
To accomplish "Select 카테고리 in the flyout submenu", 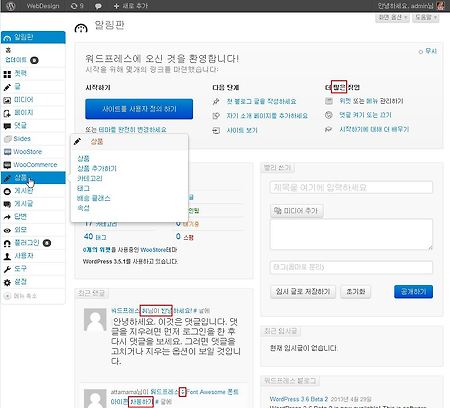I will (x=90, y=178).
